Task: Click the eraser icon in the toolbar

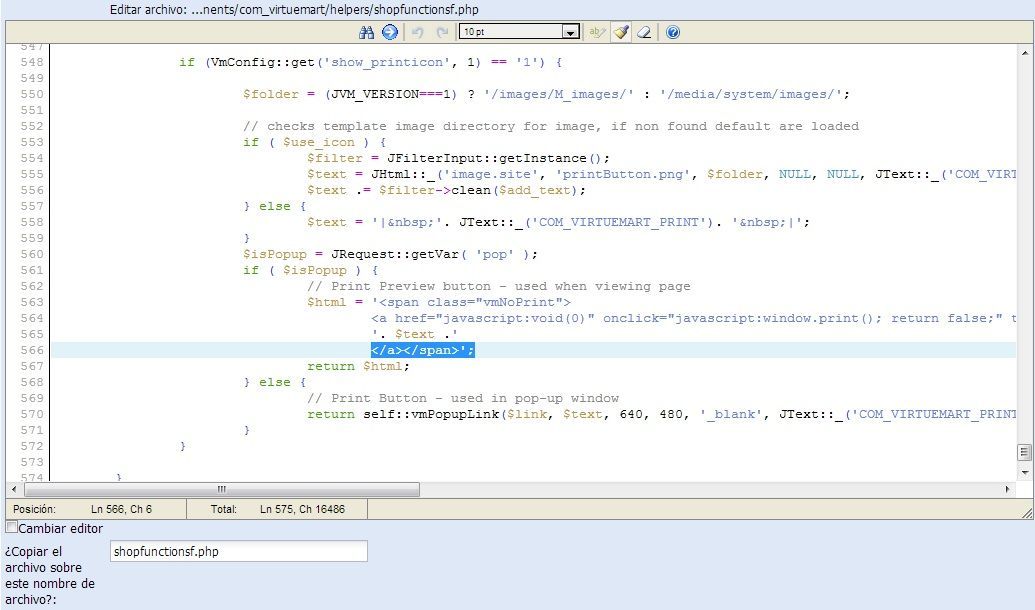Action: pyautogui.click(x=644, y=32)
